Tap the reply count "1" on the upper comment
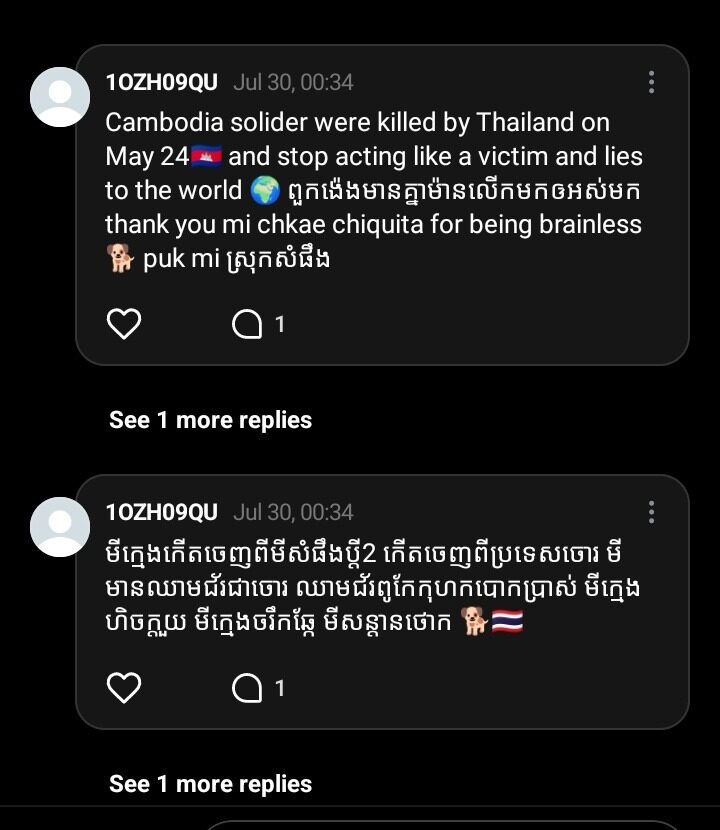720x830 pixels. pyautogui.click(x=280, y=324)
